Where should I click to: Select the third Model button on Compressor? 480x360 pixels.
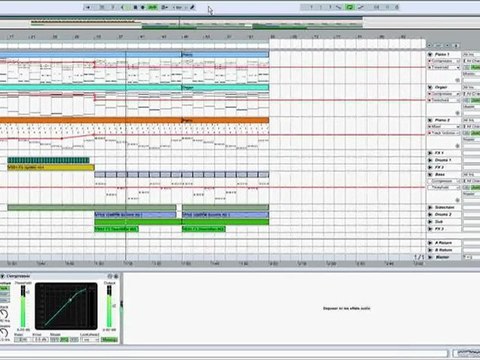coord(74,340)
